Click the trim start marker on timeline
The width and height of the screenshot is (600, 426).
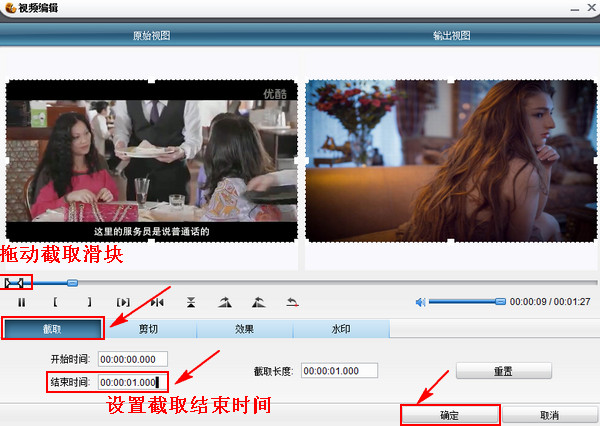tap(8, 283)
